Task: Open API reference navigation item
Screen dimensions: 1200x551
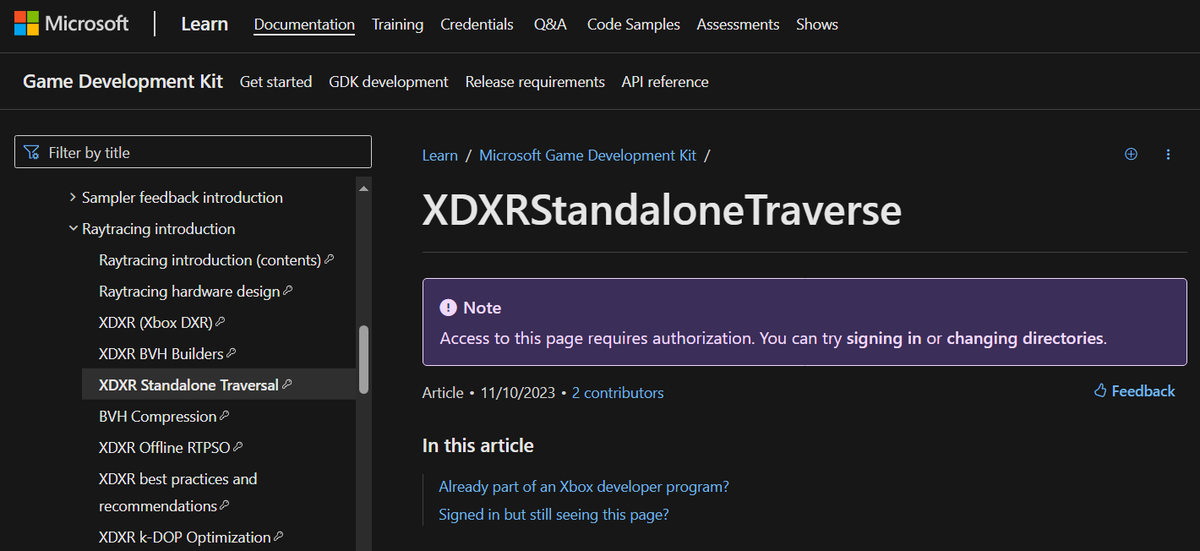Action: 665,82
